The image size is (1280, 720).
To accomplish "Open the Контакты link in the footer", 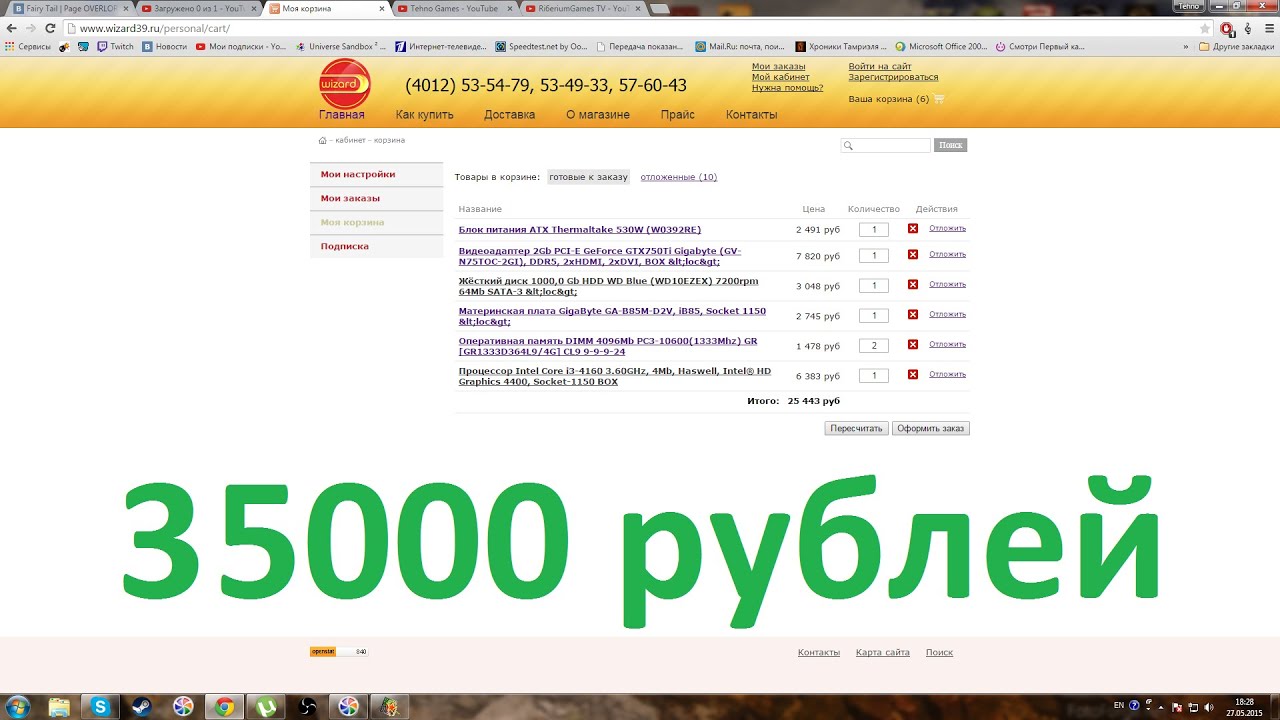I will (x=819, y=652).
